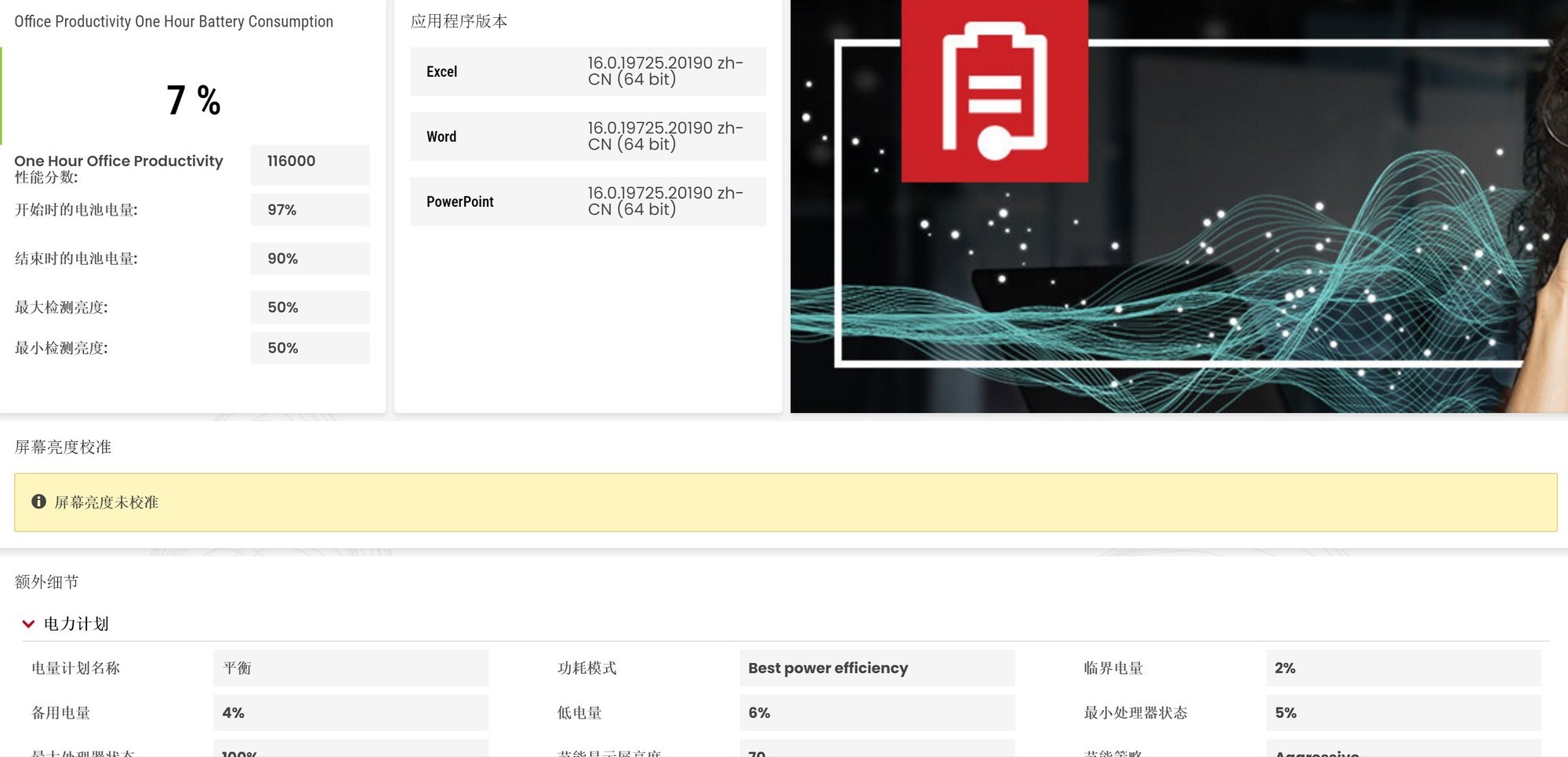Click the Word version entry
The height and width of the screenshot is (757, 1568).
[x=586, y=136]
